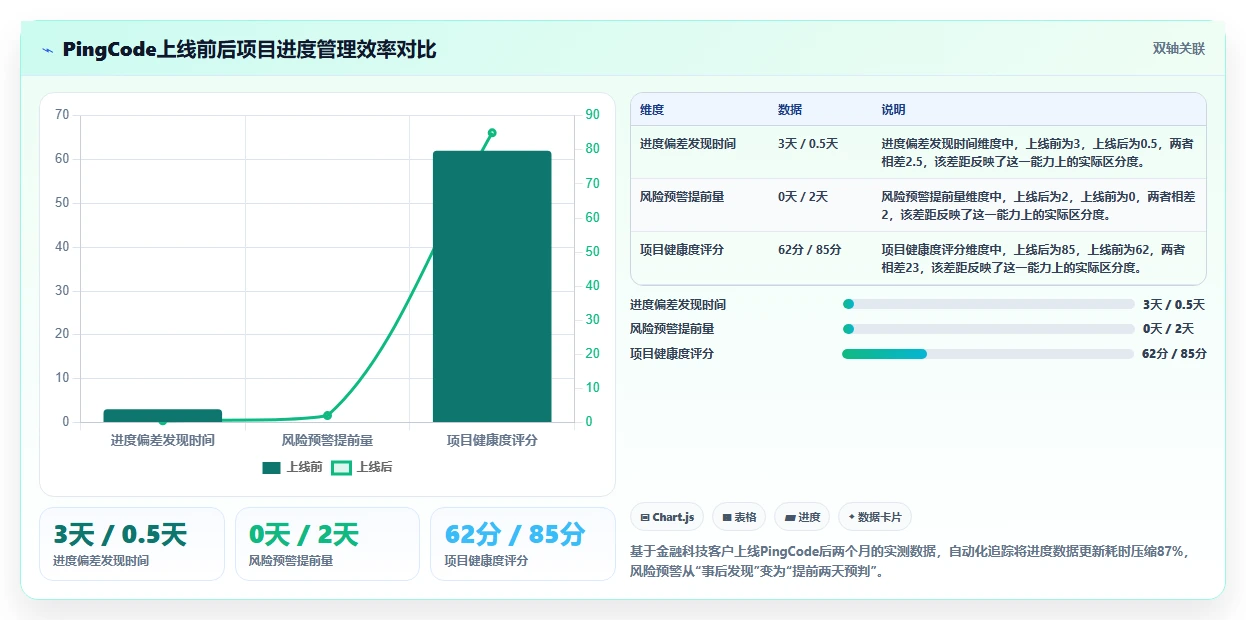Toggle the 上线后 legend item

[362, 467]
